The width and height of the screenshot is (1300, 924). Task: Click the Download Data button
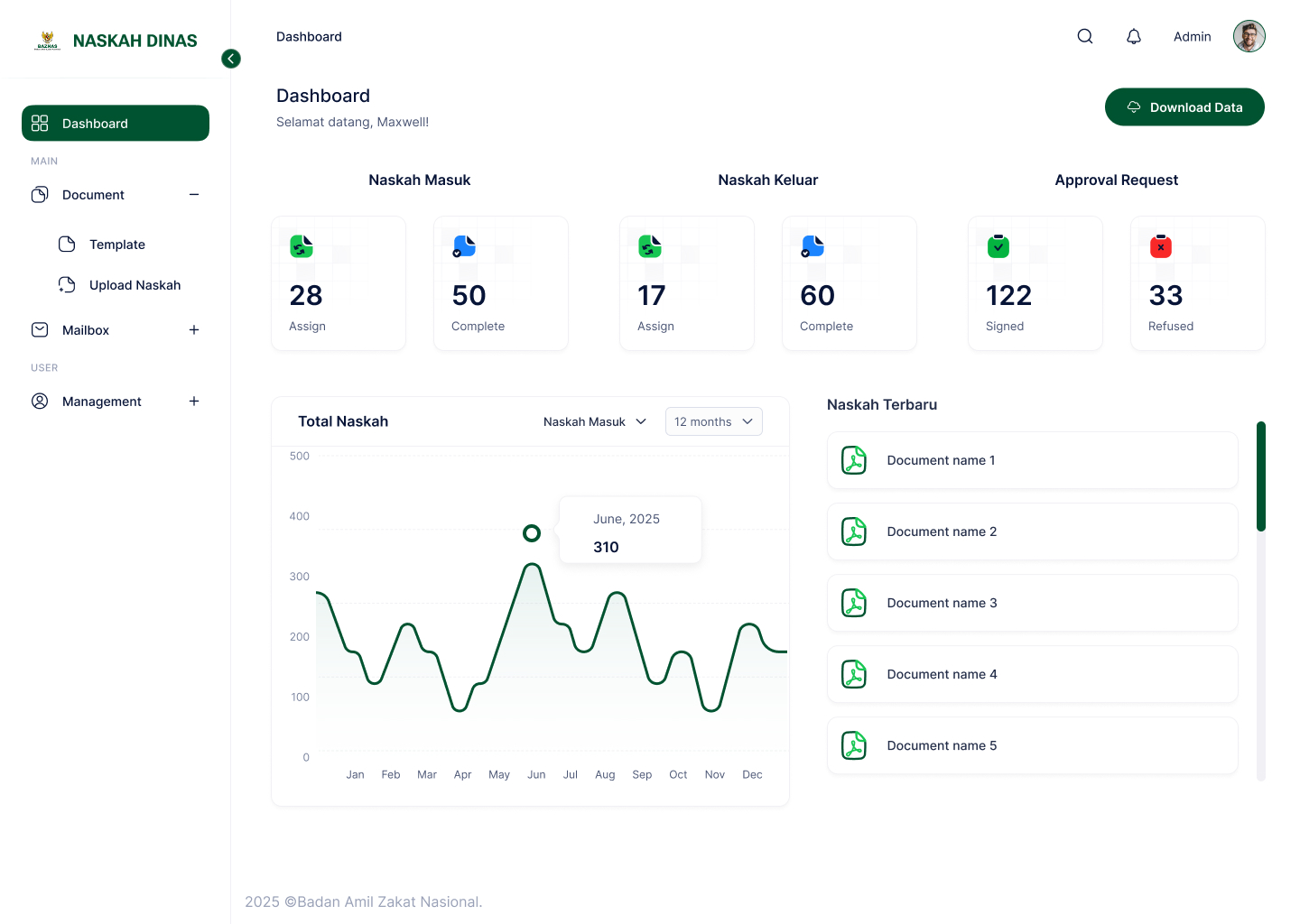(x=1184, y=107)
